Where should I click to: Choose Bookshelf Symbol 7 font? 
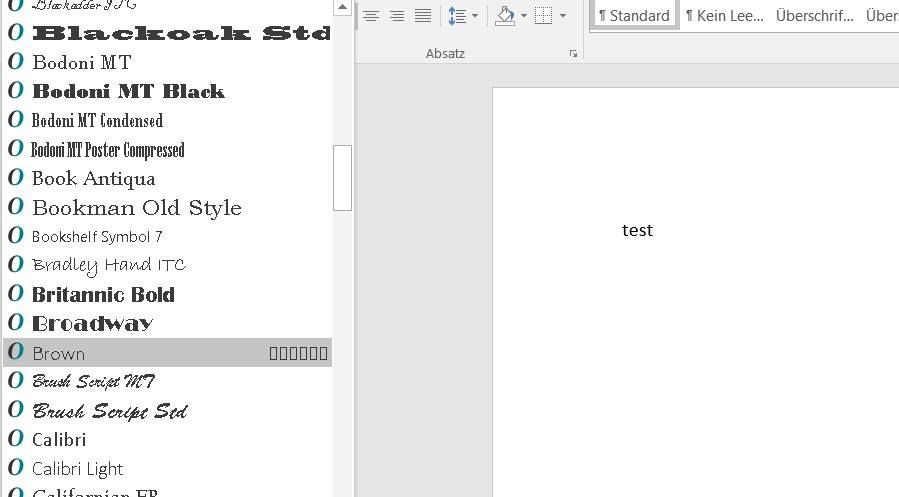[x=167, y=236]
